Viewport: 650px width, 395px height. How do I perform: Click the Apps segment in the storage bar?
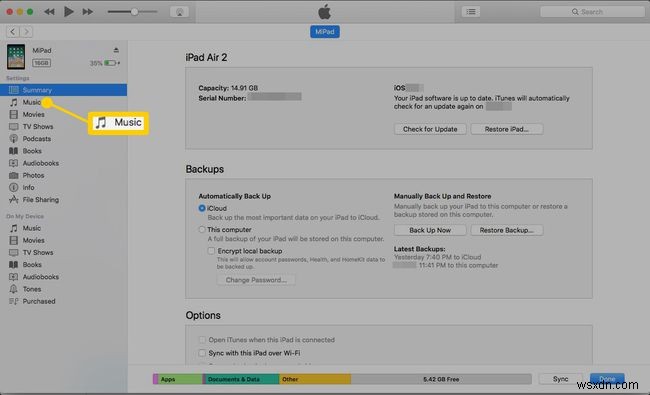[x=179, y=379]
